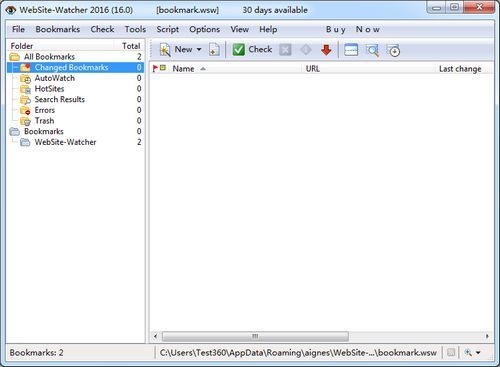Click the scrollbar right arrow
The height and width of the screenshot is (367, 500).
tap(487, 336)
